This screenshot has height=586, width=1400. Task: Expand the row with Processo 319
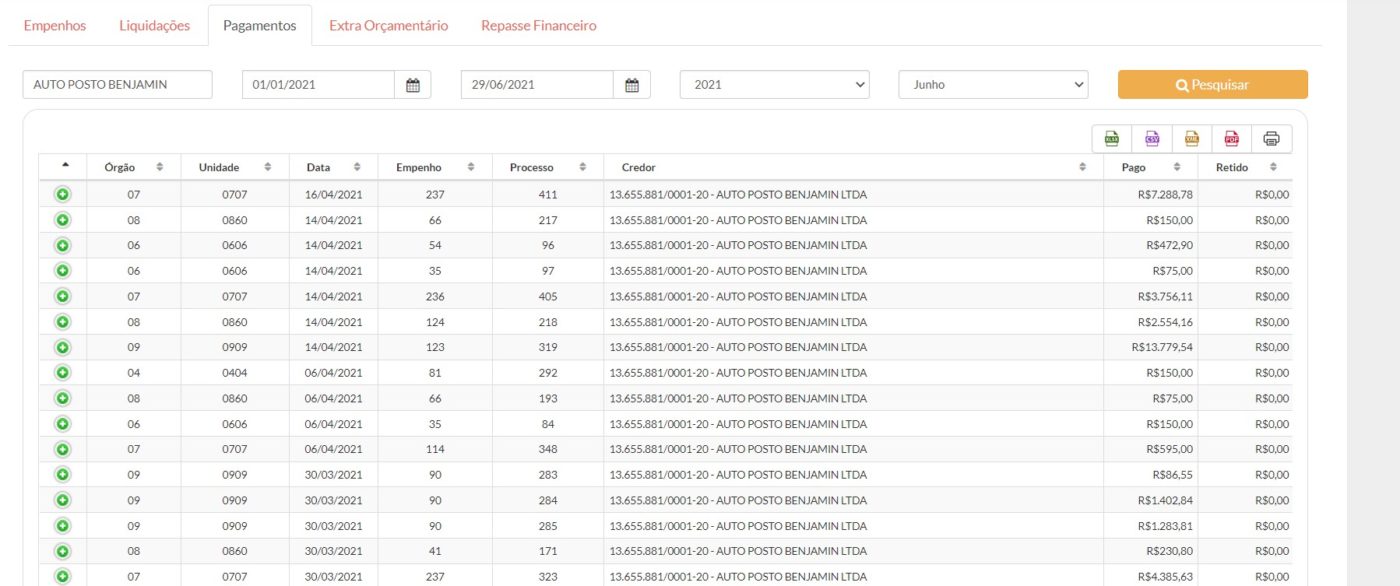(x=62, y=347)
